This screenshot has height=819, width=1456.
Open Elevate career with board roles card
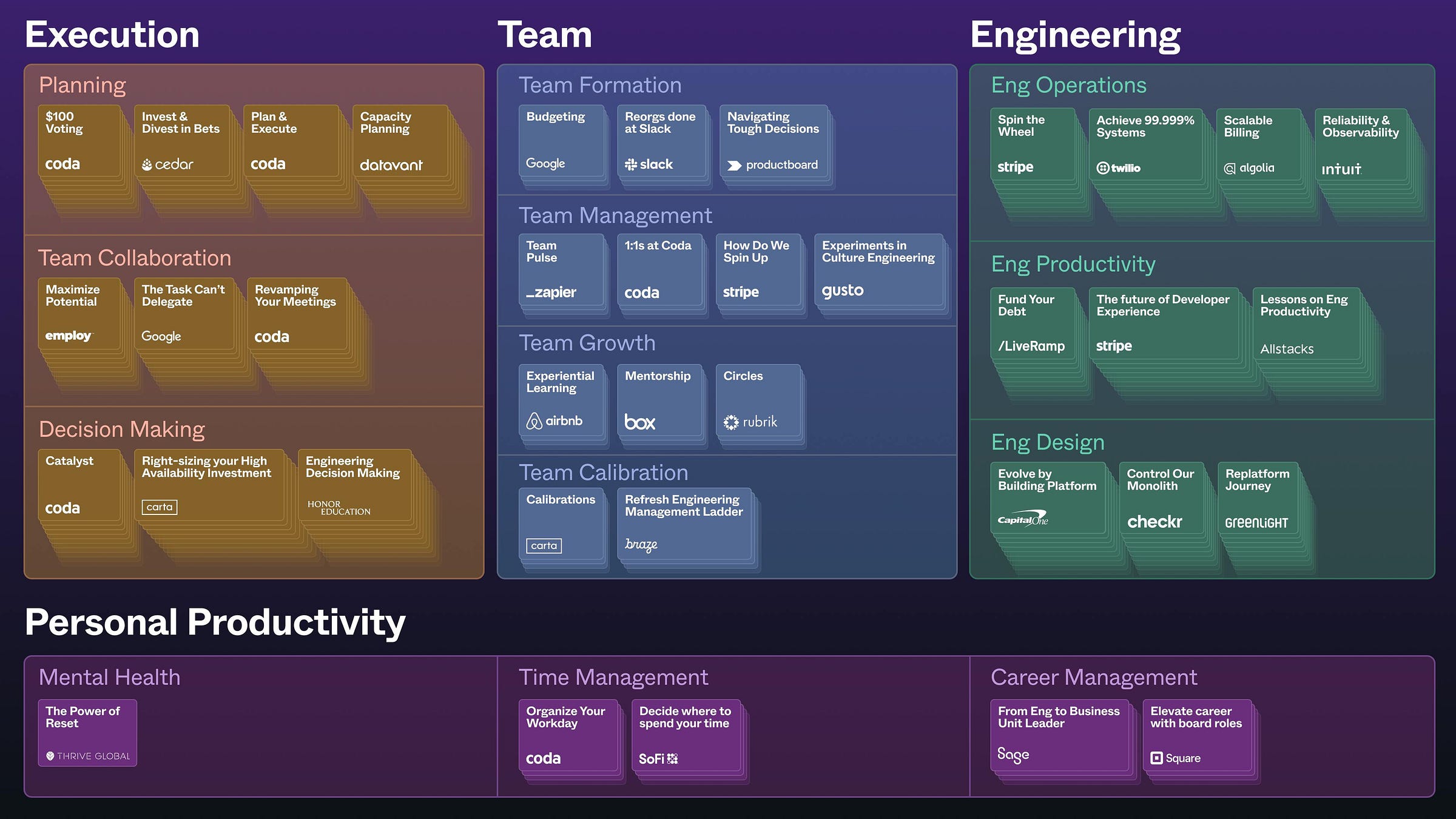tap(1198, 735)
